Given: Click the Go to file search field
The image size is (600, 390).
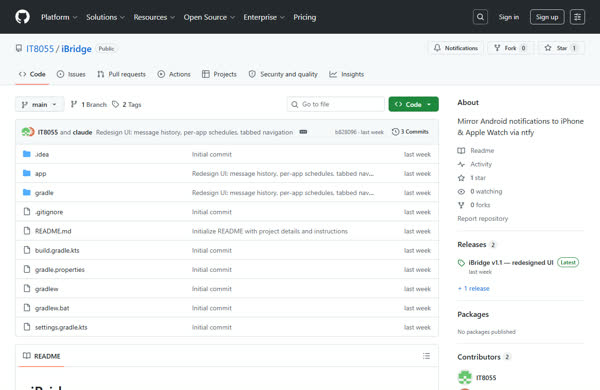Looking at the screenshot, I should pos(336,104).
